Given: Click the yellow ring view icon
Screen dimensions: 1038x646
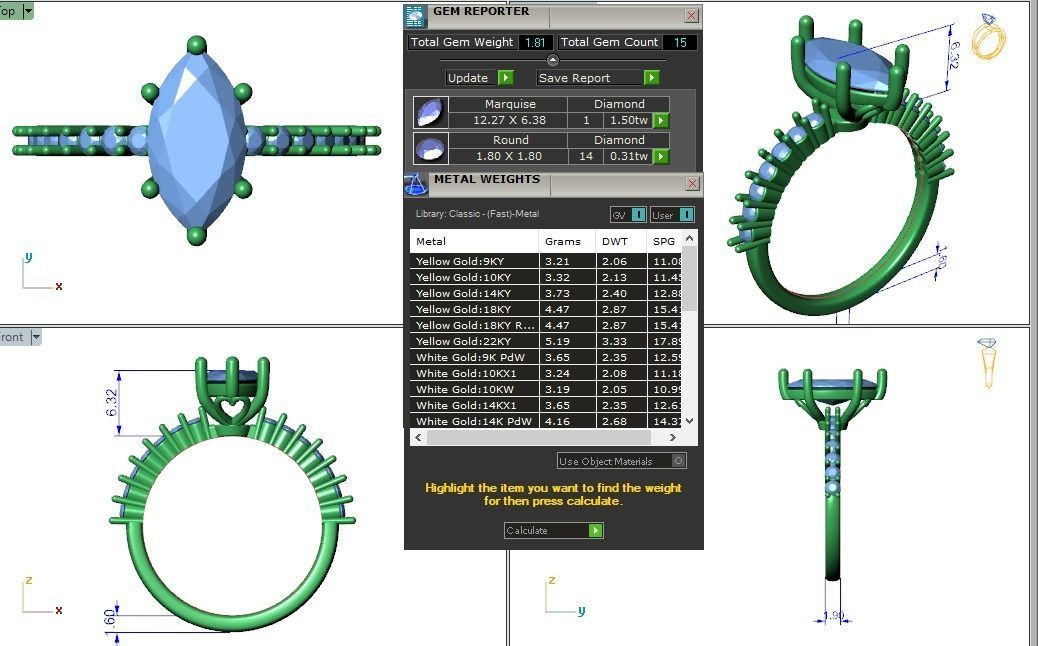Looking at the screenshot, I should 988,36.
